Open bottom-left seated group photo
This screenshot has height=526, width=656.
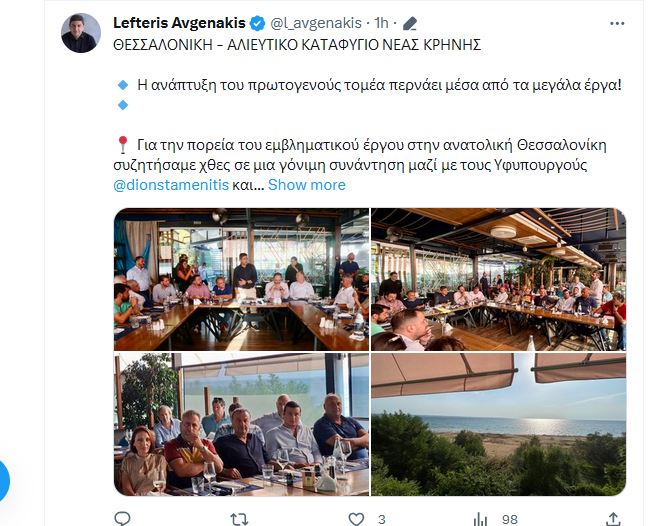[x=241, y=424]
